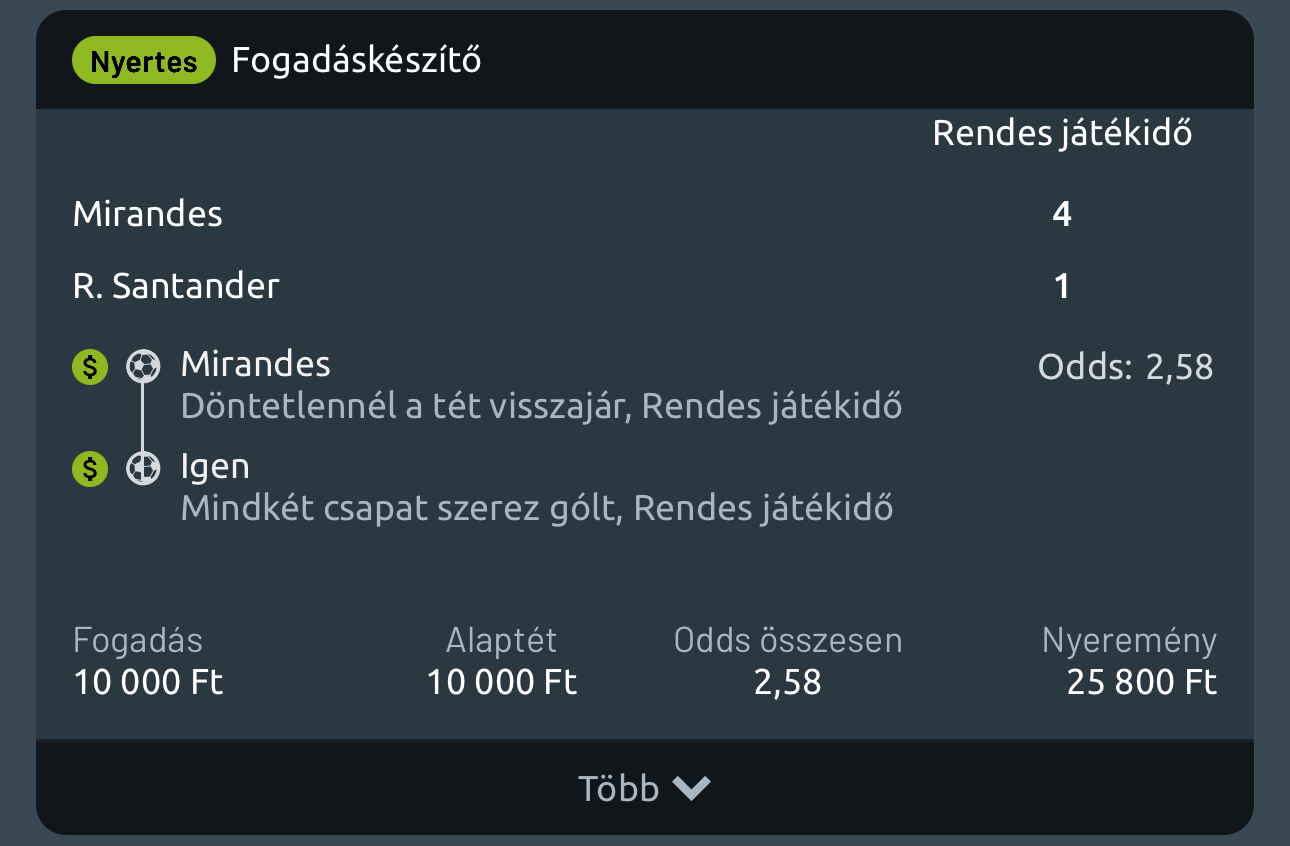The image size is (1290, 846).
Task: Click the green Nyertes status badge
Action: (144, 61)
